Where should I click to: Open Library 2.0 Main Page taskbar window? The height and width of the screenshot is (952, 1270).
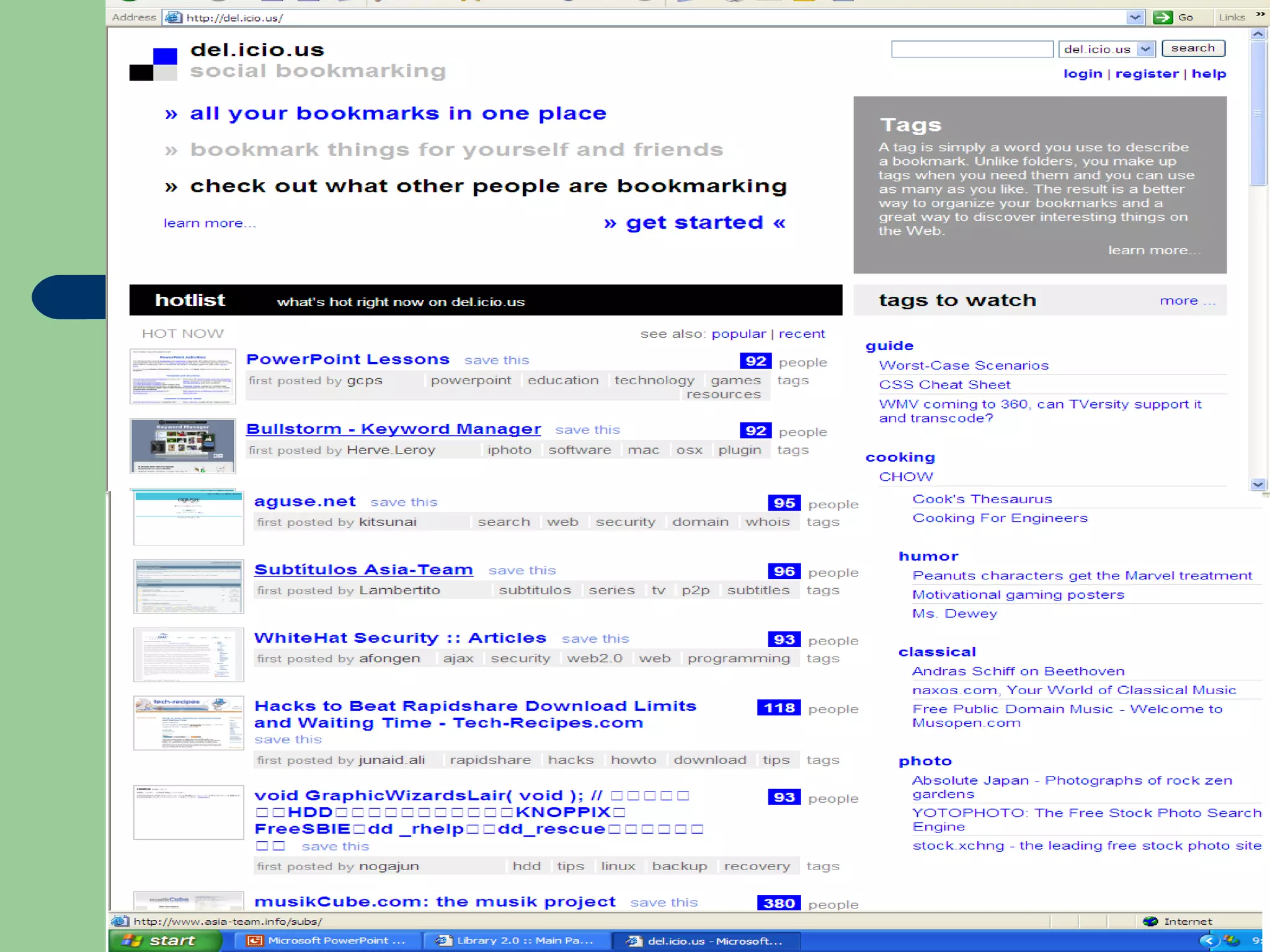tap(517, 940)
